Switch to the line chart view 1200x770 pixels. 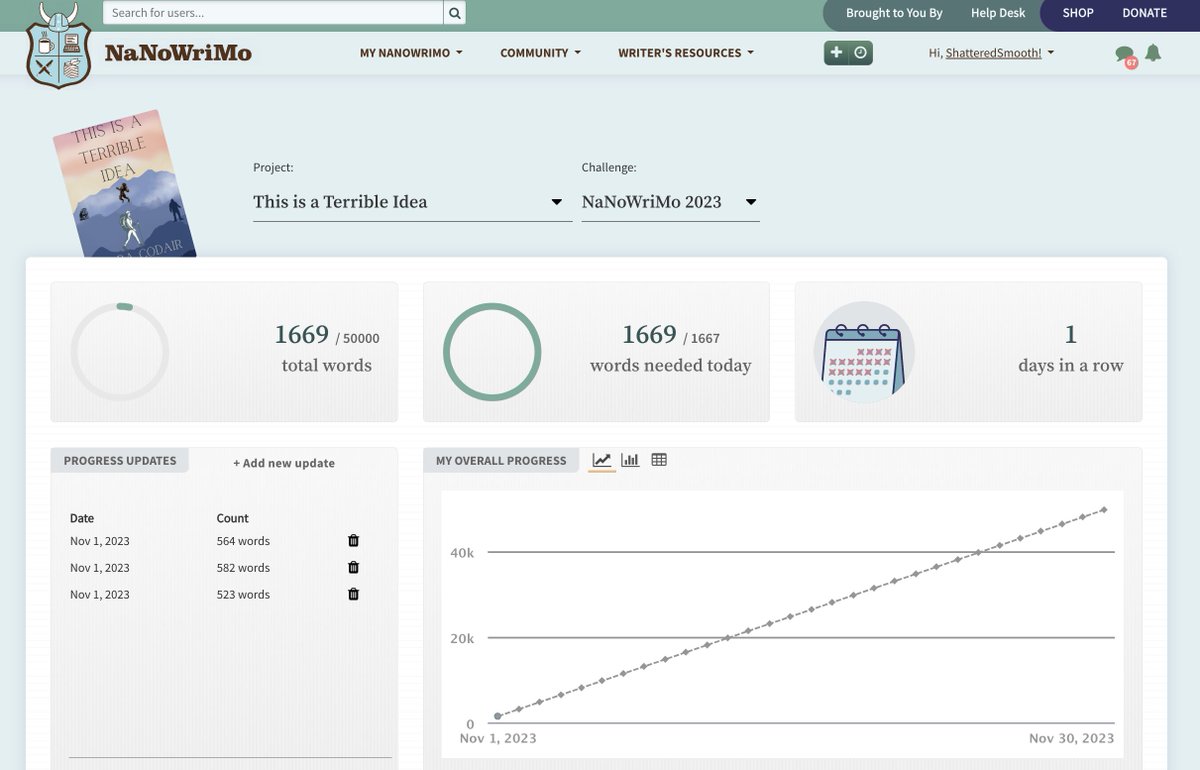pos(601,460)
